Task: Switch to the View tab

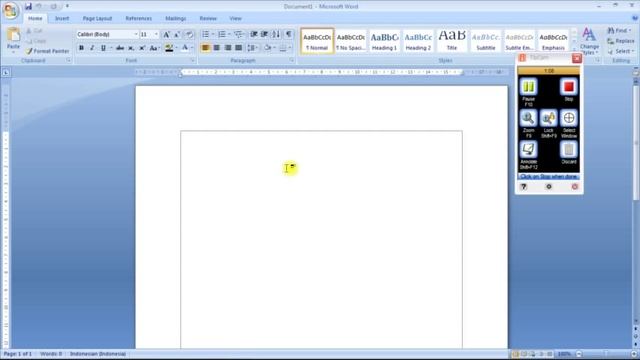Action: tap(235, 18)
